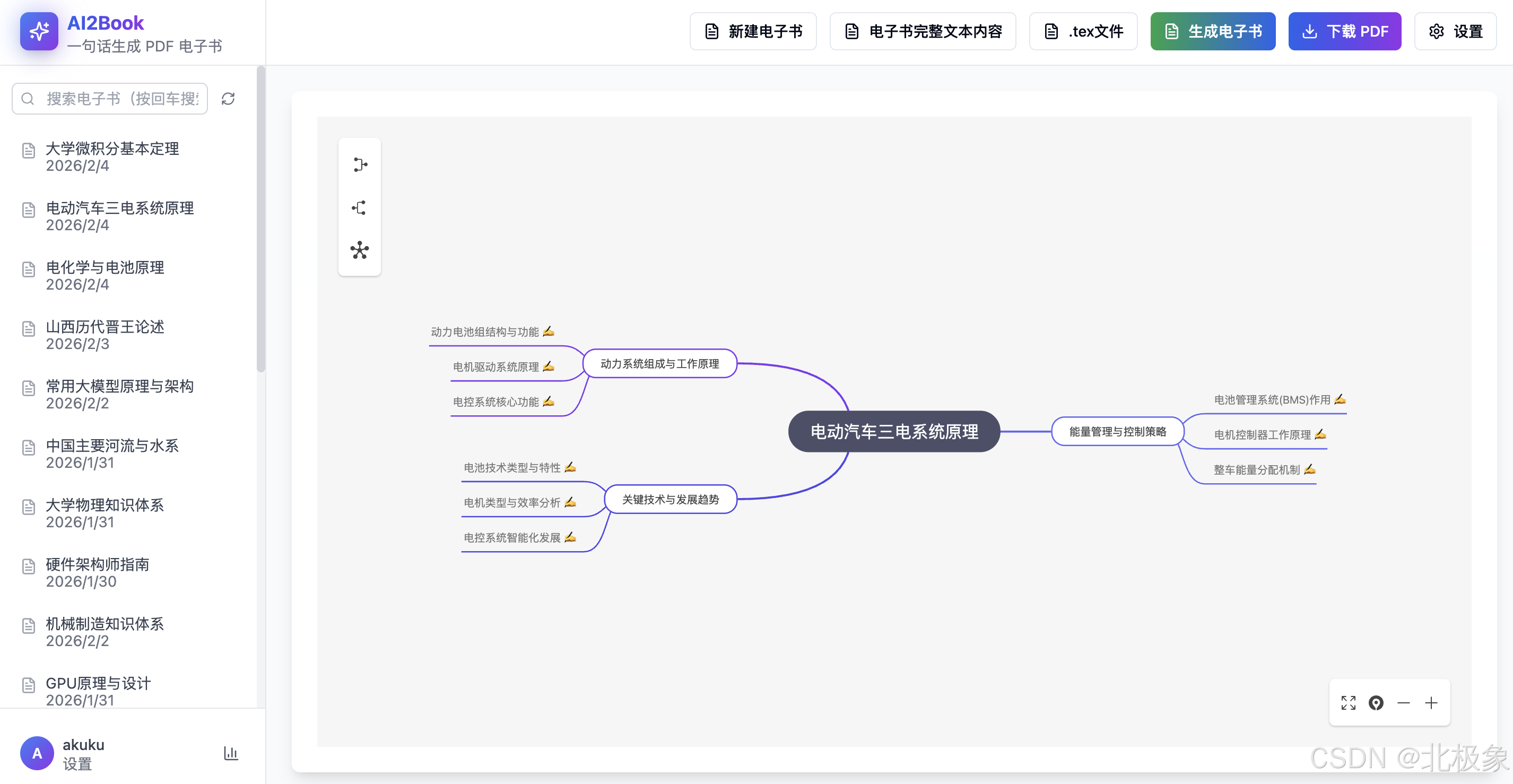Open 设置 in the top bar

[1456, 31]
